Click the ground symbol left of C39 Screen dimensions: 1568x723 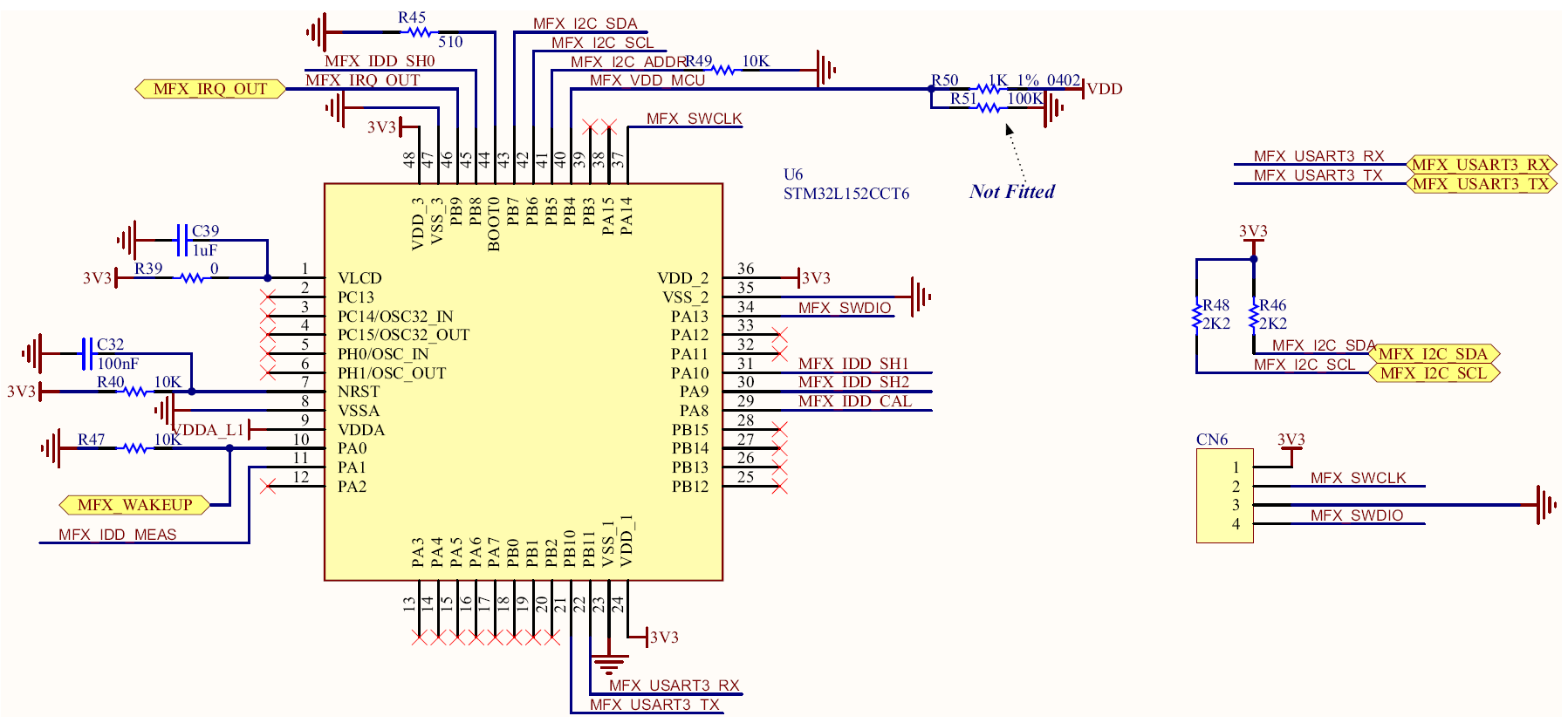pos(127,240)
